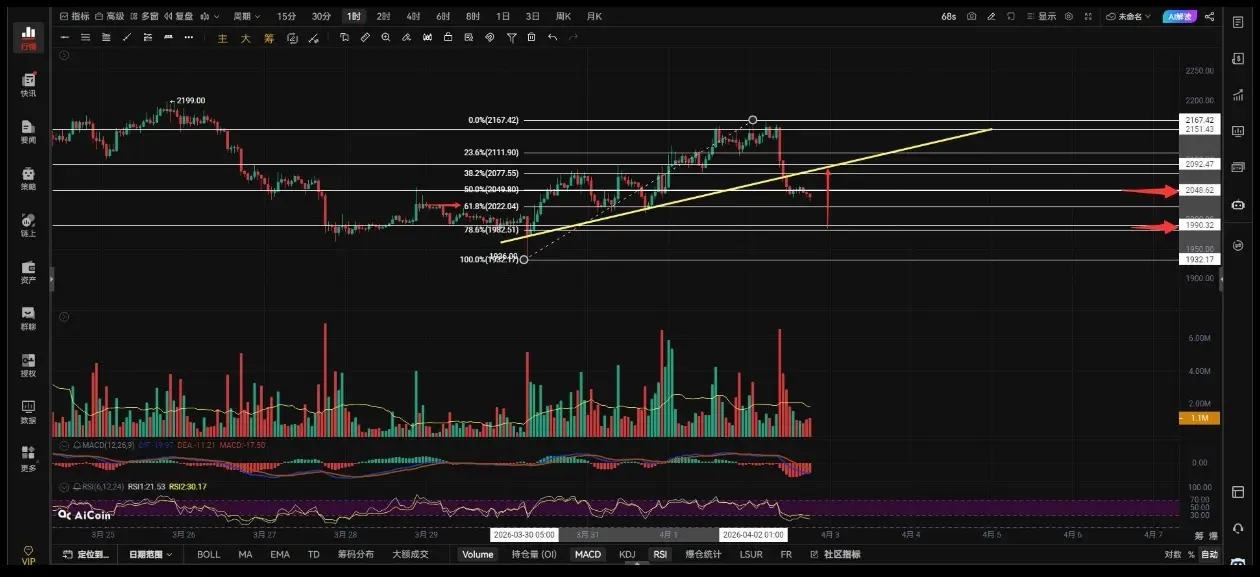The height and width of the screenshot is (577, 1260).
Task: Toggle the RSI indicator
Action: [x=660, y=554]
